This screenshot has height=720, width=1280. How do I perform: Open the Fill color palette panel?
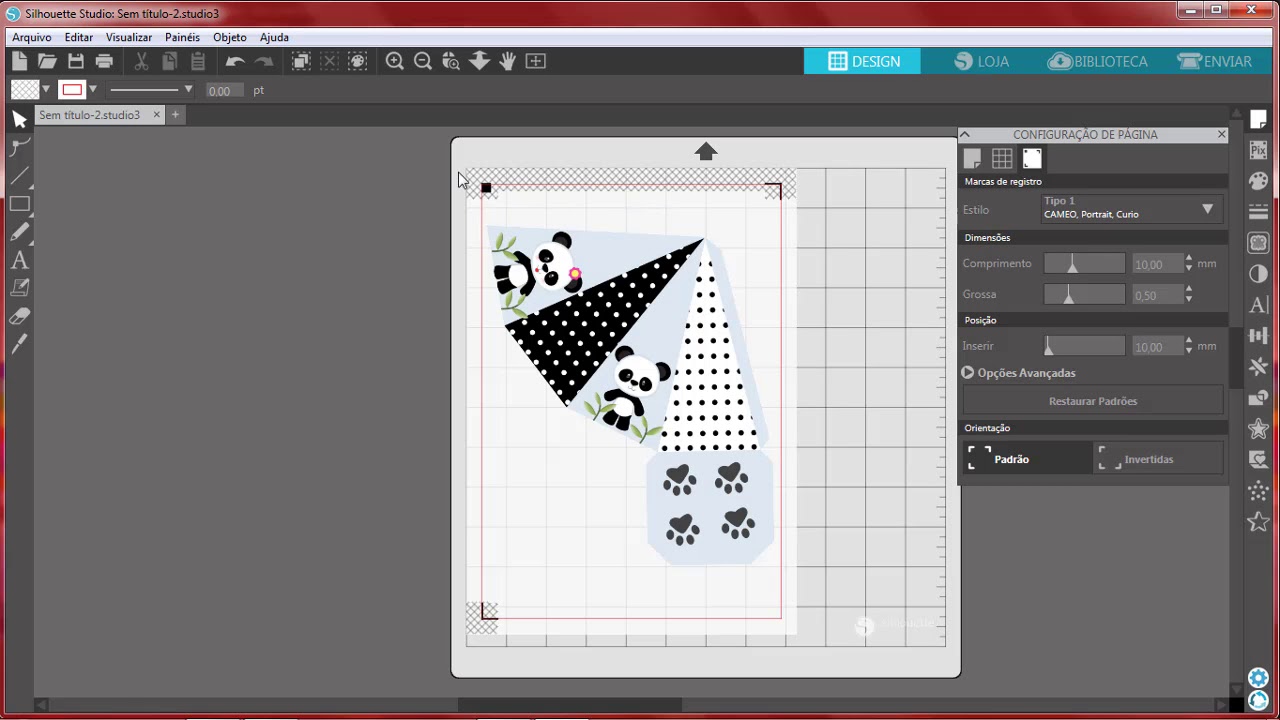pyautogui.click(x=1258, y=181)
